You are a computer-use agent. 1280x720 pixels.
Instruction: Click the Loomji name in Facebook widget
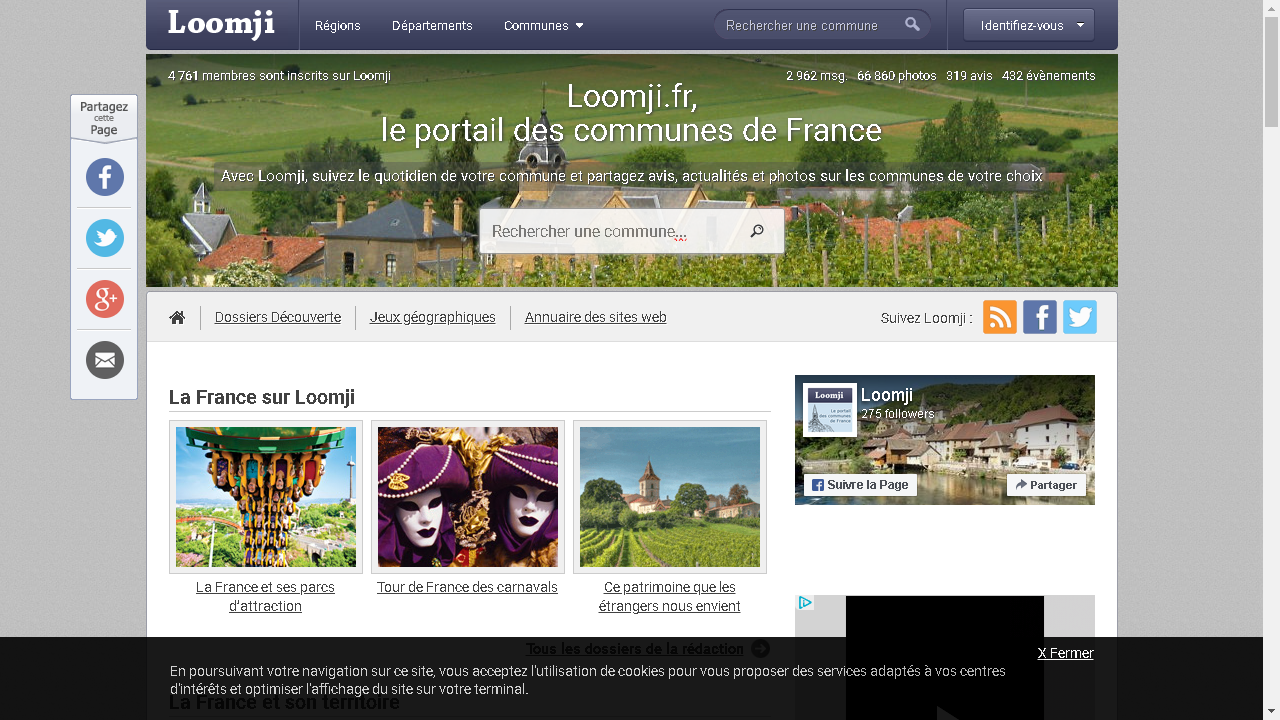tap(887, 395)
